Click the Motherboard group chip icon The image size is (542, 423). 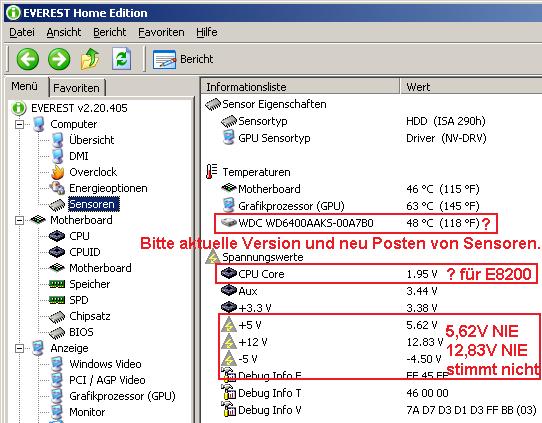pos(38,220)
